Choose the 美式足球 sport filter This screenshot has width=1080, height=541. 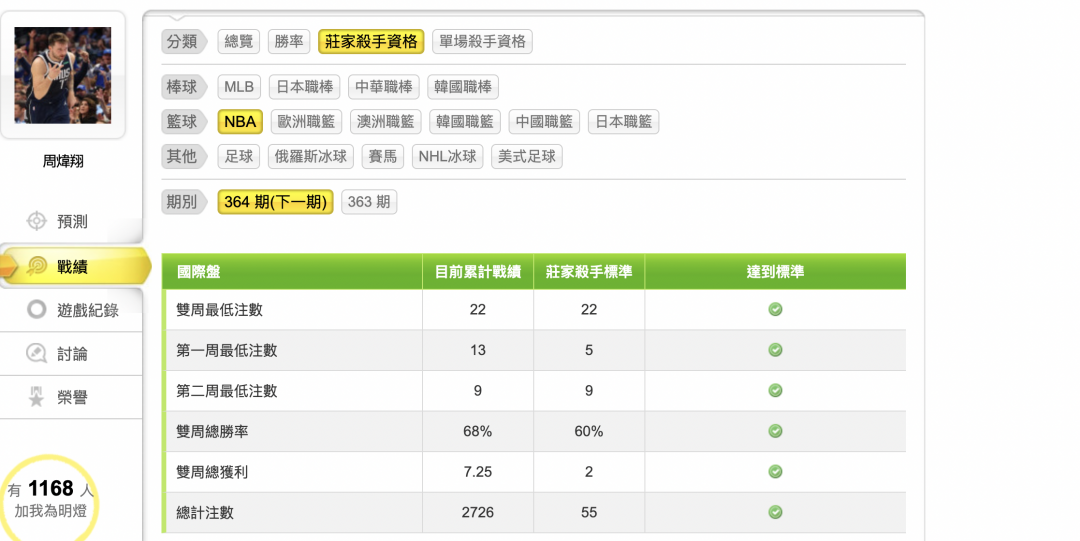[x=527, y=156]
